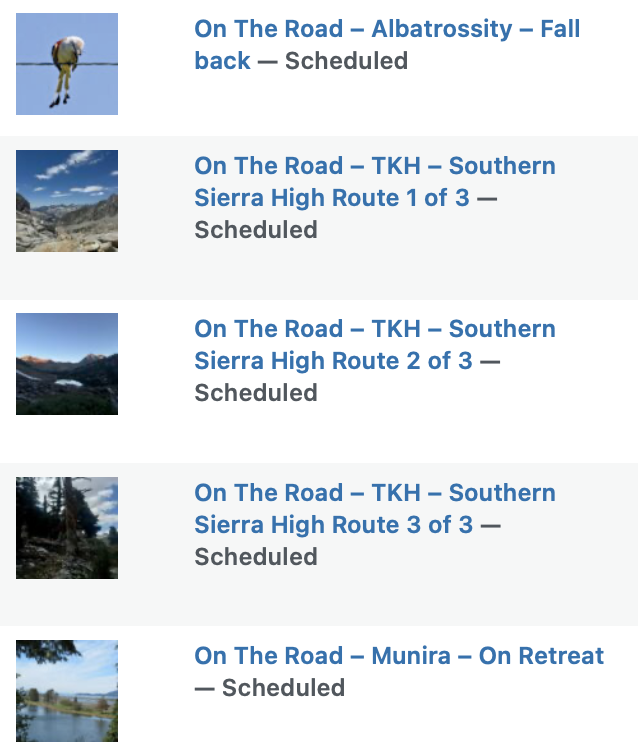Open the Munira – On Retreat post link
638x754 pixels.
[399, 656]
